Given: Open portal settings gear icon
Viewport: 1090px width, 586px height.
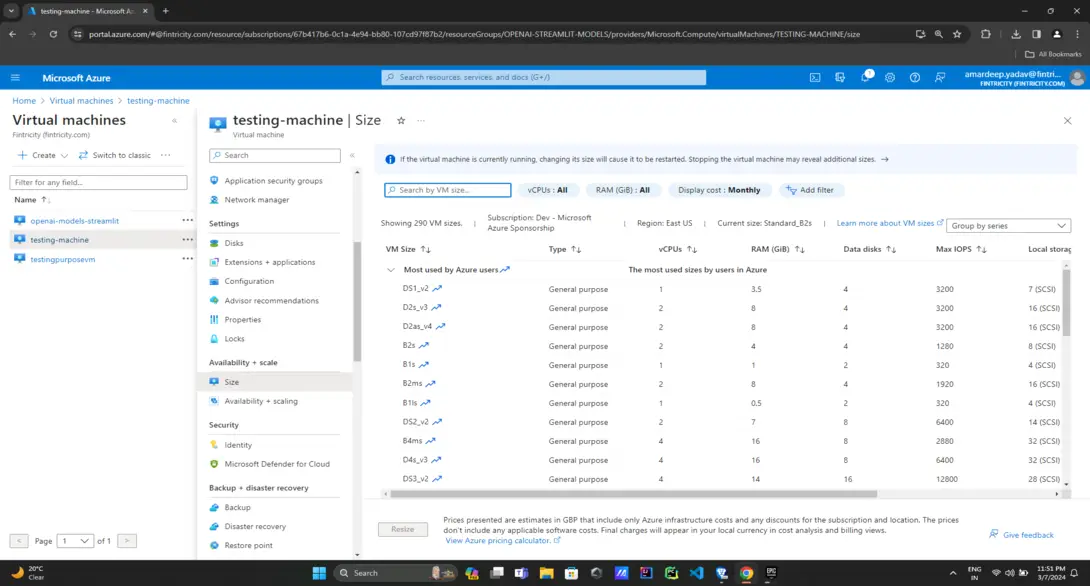Looking at the screenshot, I should (x=890, y=78).
